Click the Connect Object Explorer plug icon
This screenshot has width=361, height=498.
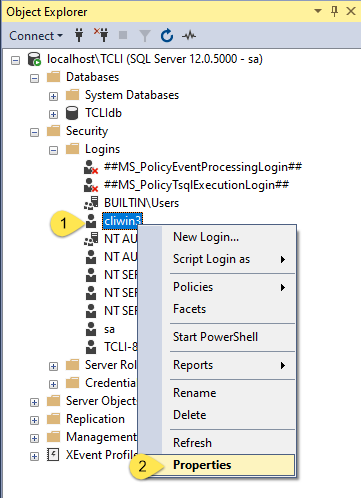click(x=79, y=35)
